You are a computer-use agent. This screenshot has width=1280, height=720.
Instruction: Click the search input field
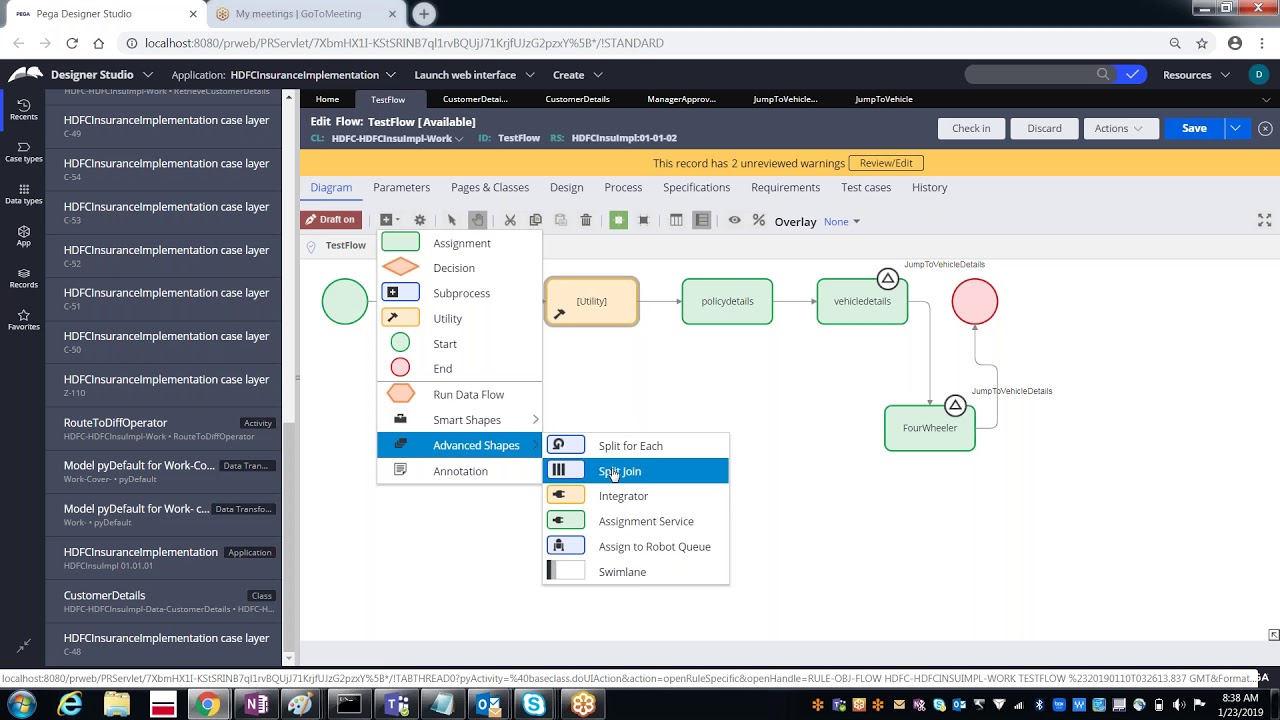pos(1030,75)
